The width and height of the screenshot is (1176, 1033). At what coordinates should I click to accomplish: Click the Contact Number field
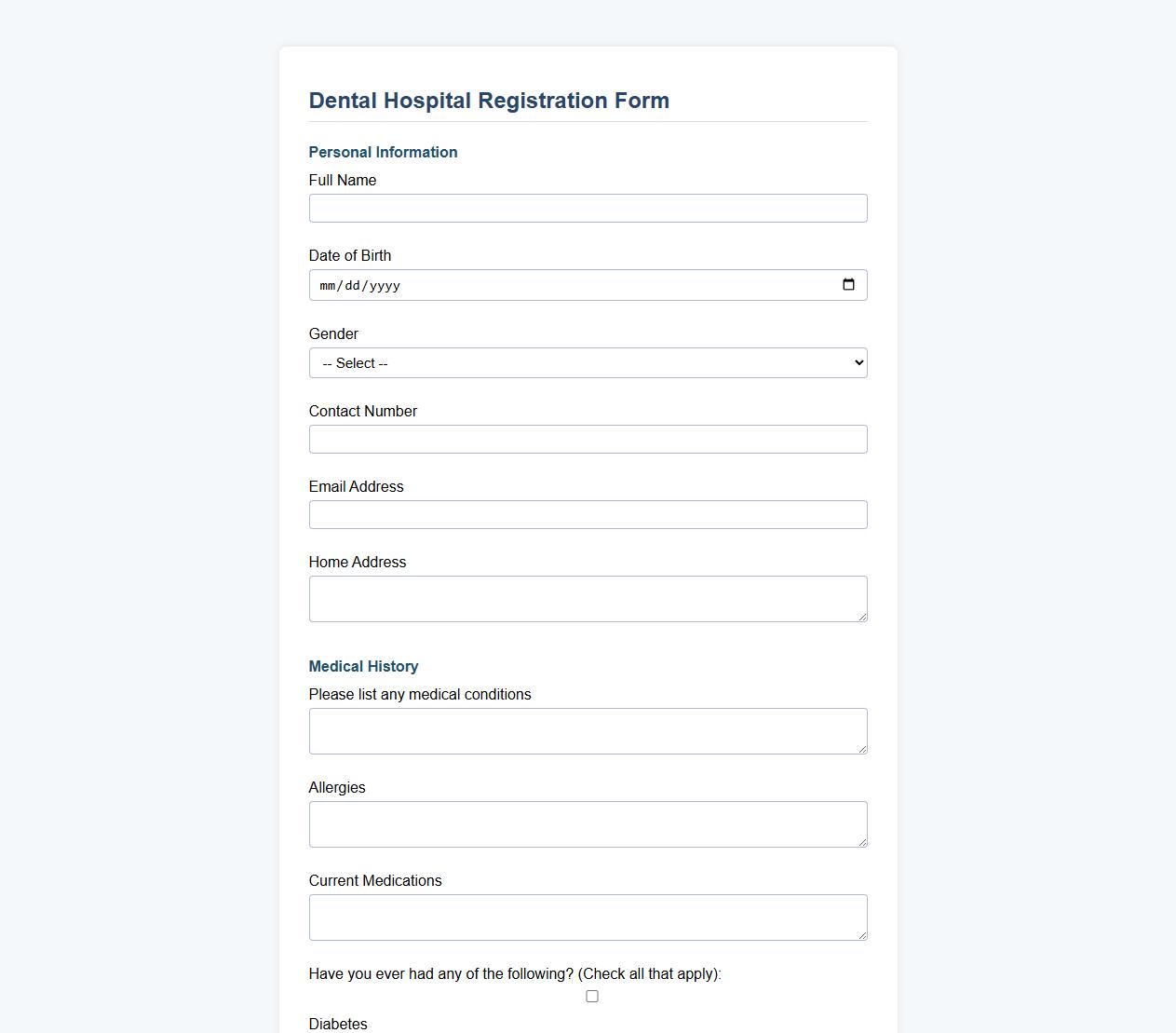(x=588, y=439)
